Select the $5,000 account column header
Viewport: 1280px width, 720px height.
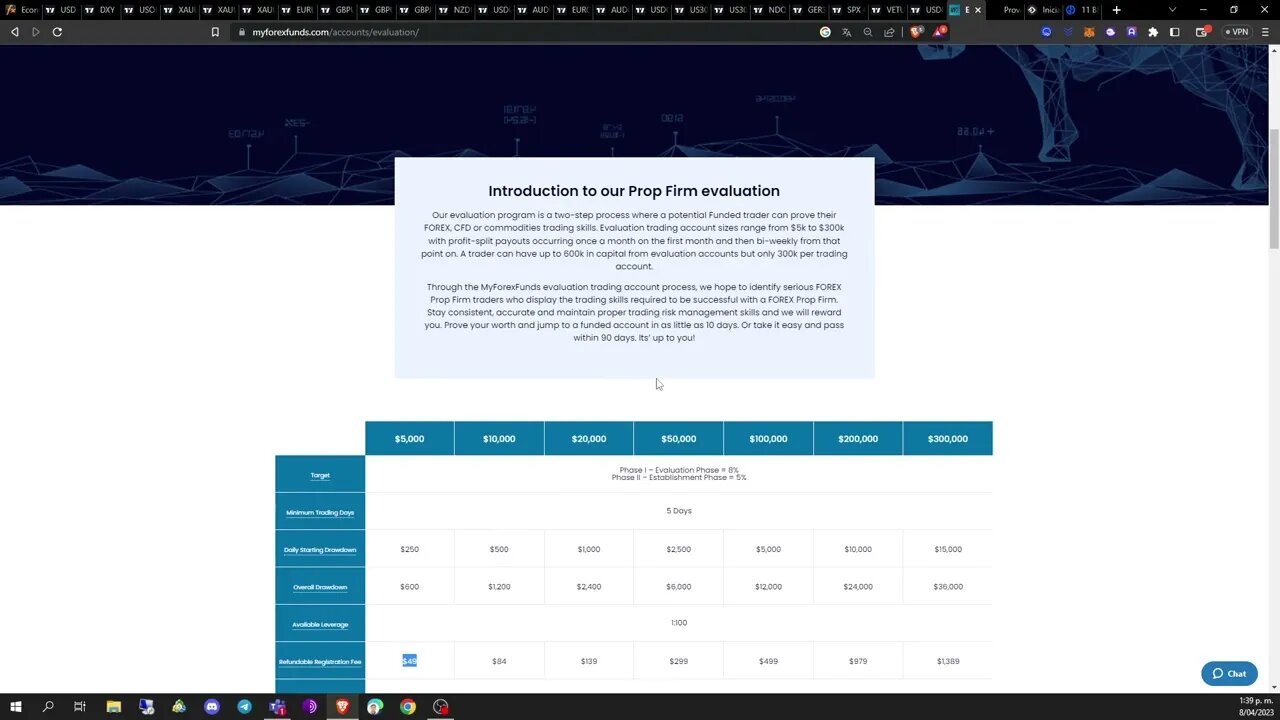pos(409,438)
